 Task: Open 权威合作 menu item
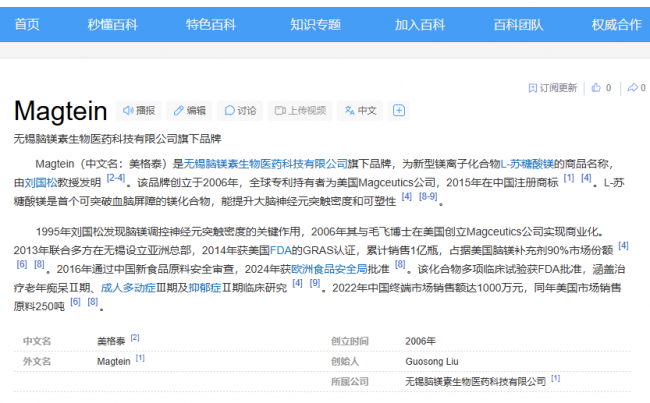617,24
